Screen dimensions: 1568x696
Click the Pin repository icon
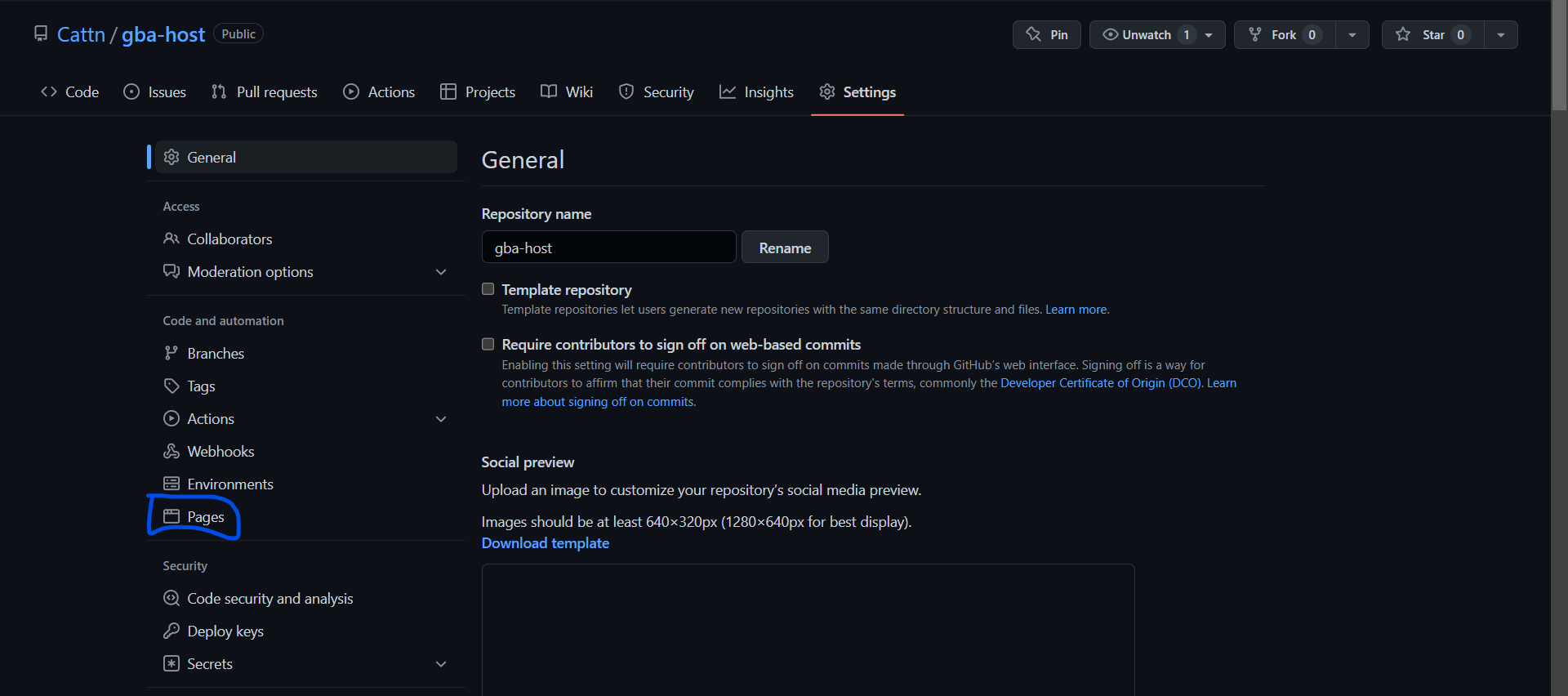(x=1033, y=34)
